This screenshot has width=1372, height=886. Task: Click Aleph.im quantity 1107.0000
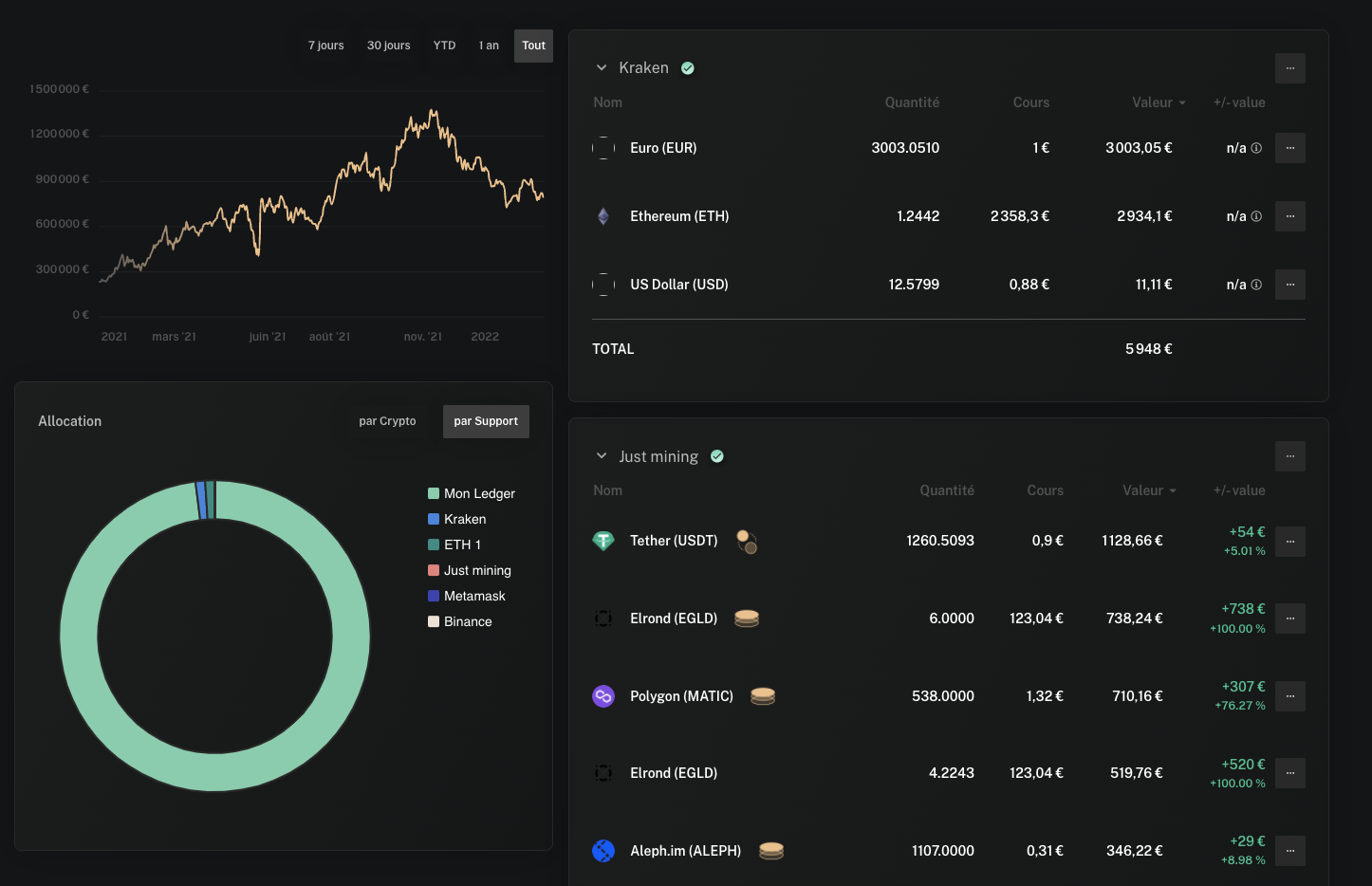pyautogui.click(x=943, y=851)
